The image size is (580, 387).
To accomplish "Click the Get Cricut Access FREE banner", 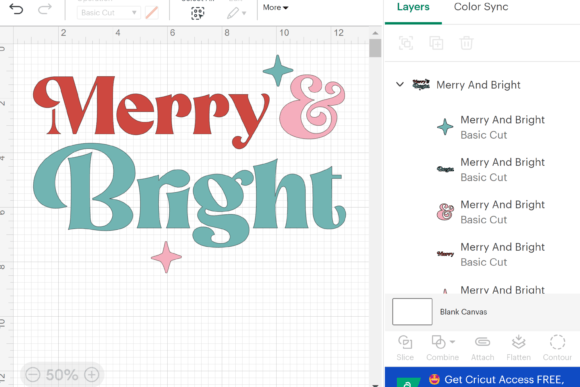I will [x=482, y=377].
